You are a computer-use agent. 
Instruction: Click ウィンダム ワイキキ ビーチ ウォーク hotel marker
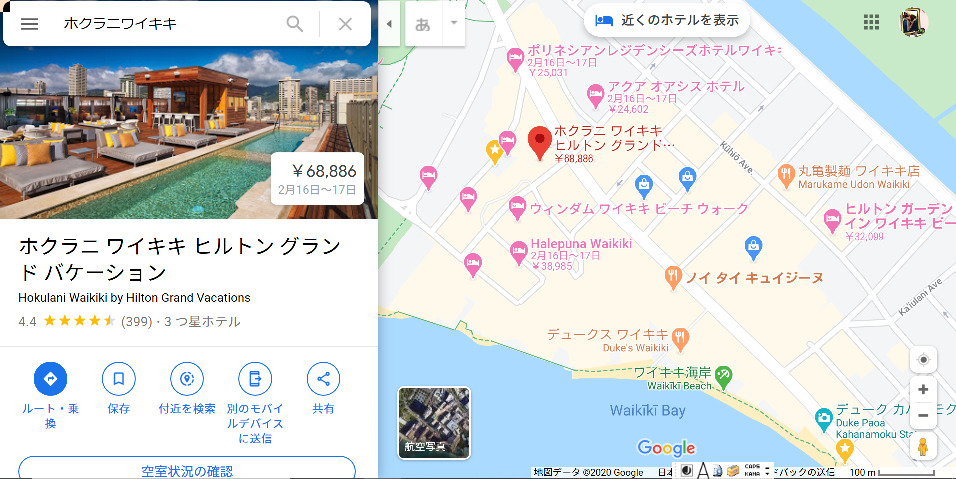coord(517,208)
